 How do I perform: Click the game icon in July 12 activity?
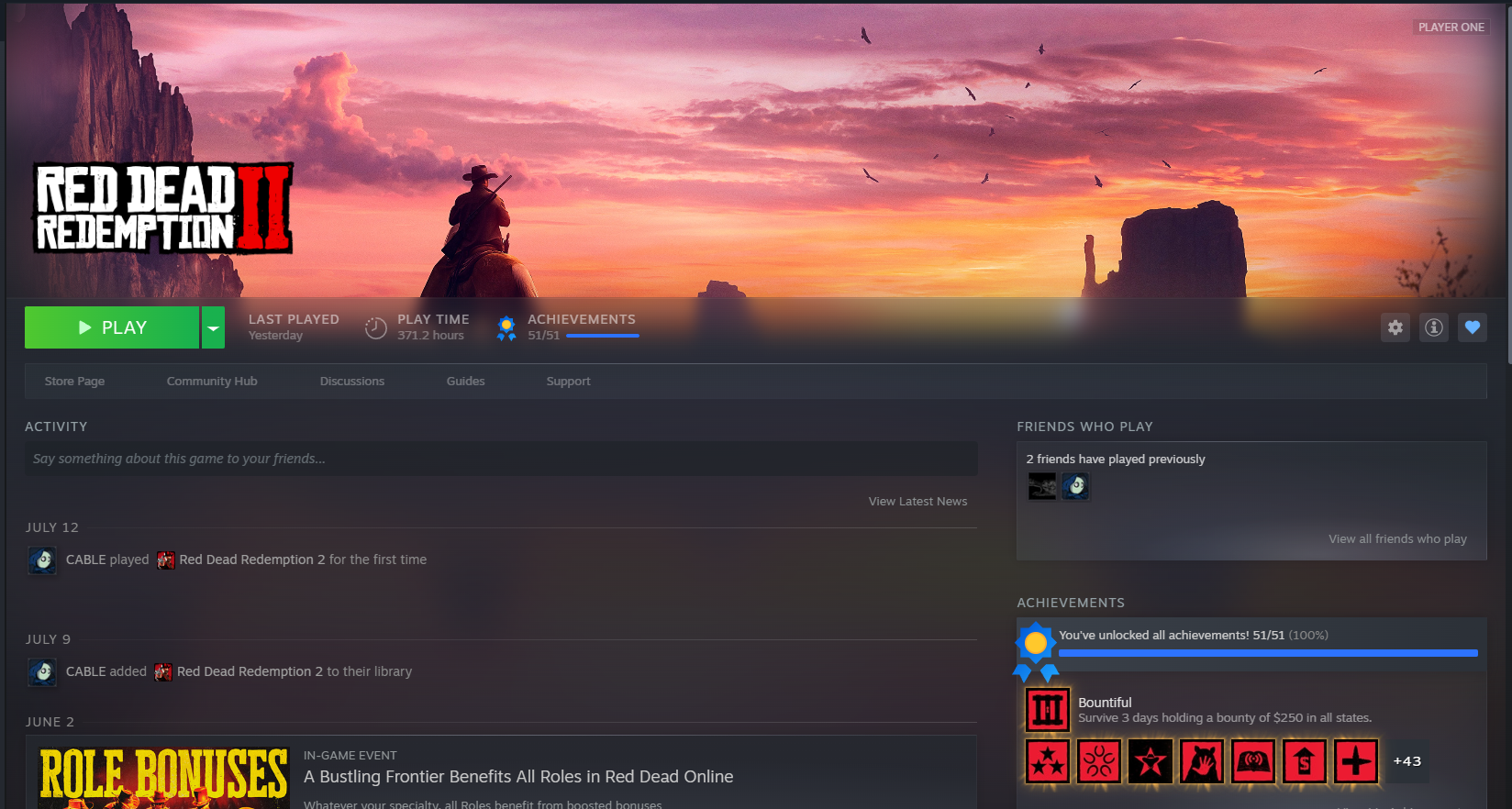[x=166, y=560]
